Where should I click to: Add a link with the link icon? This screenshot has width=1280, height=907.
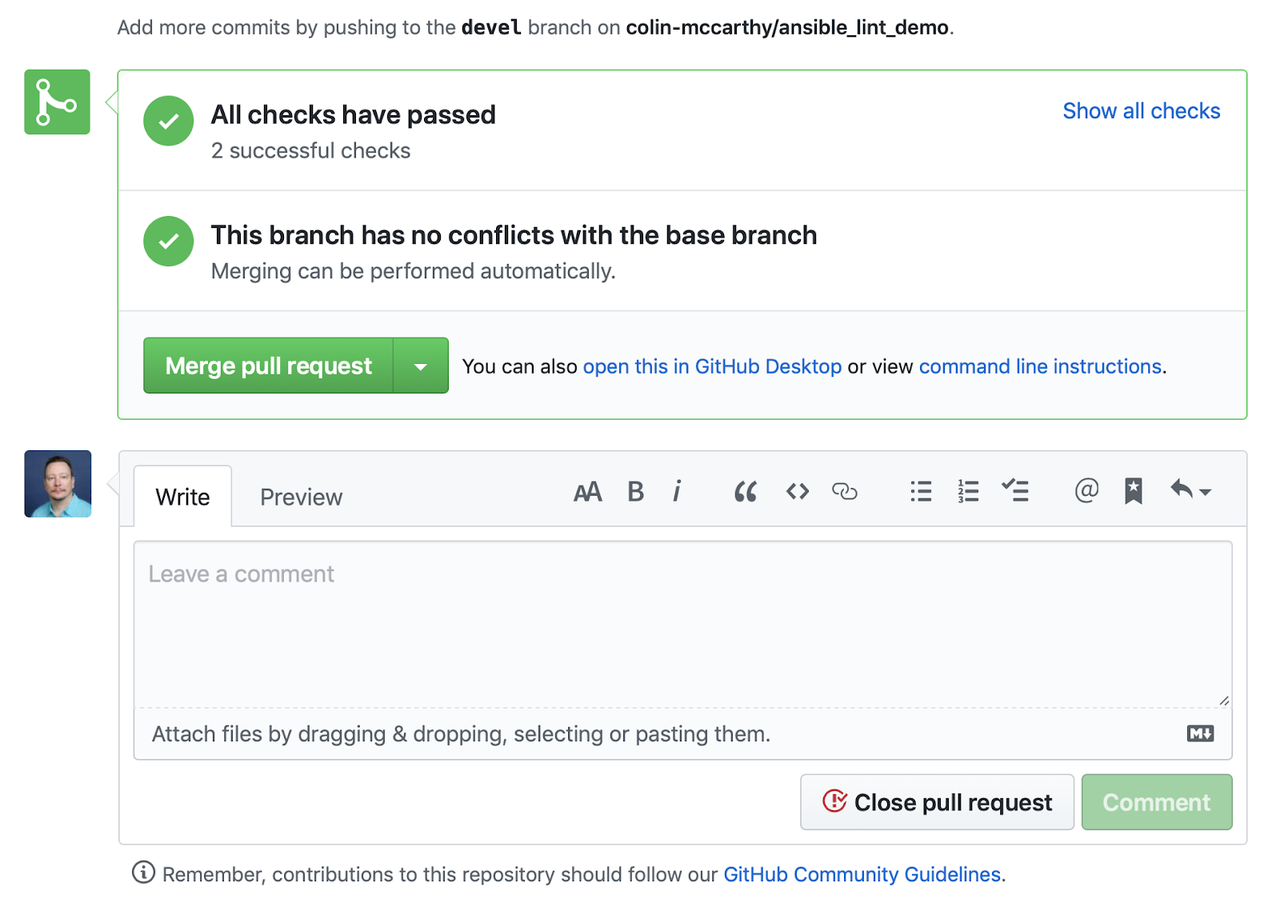pyautogui.click(x=845, y=491)
